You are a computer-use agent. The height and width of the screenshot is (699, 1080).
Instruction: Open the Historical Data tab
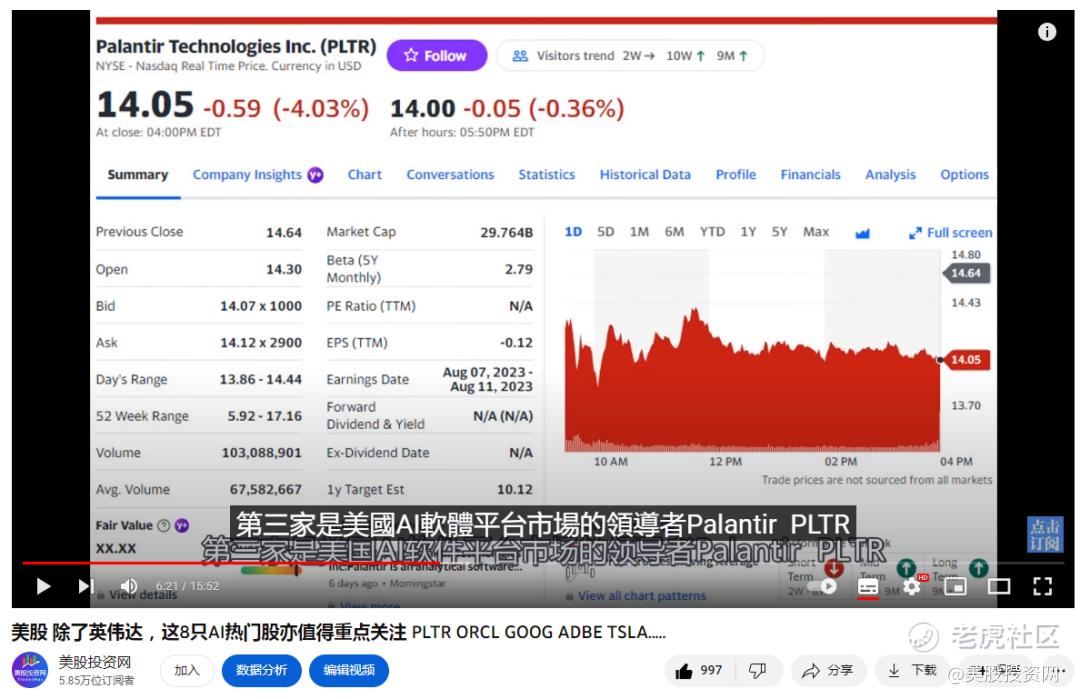click(x=645, y=175)
